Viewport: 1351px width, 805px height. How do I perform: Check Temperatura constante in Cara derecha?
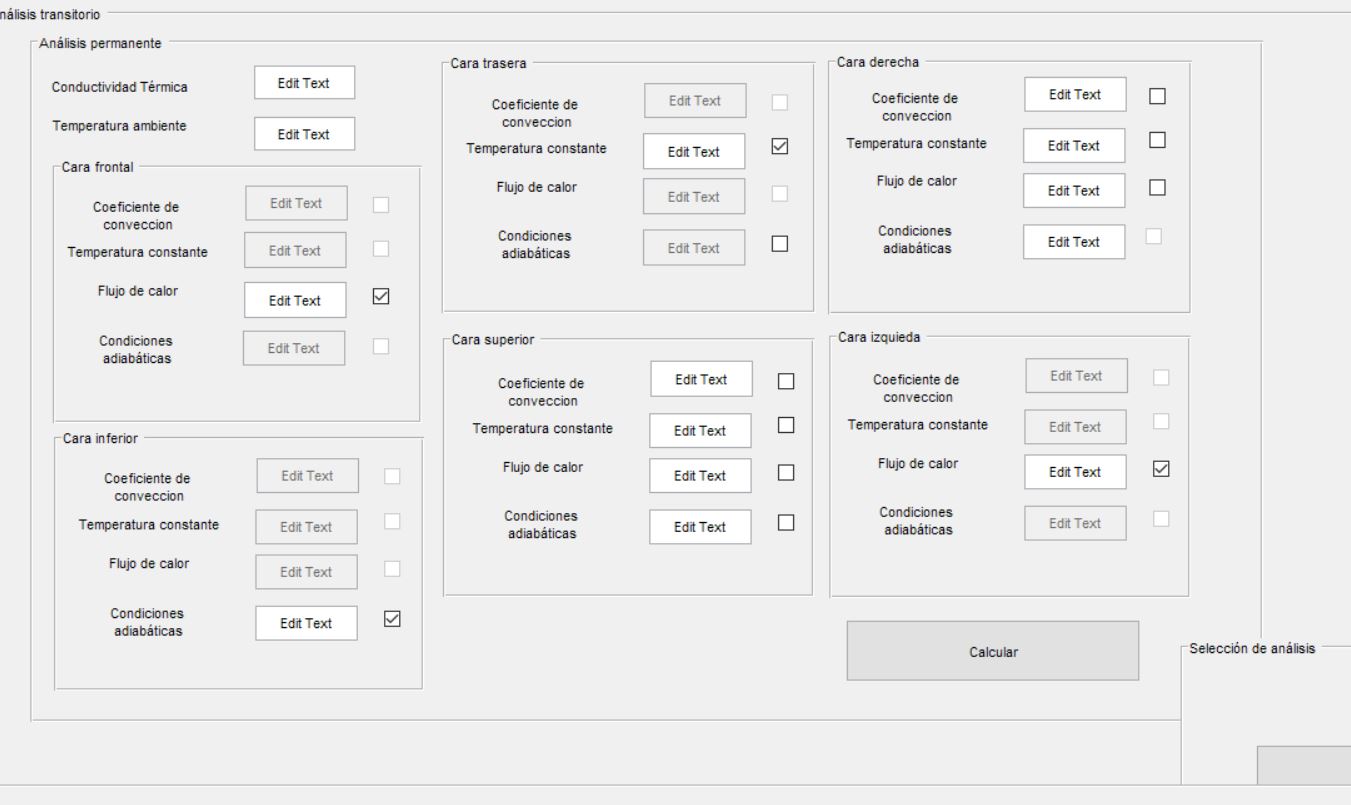pos(1158,141)
